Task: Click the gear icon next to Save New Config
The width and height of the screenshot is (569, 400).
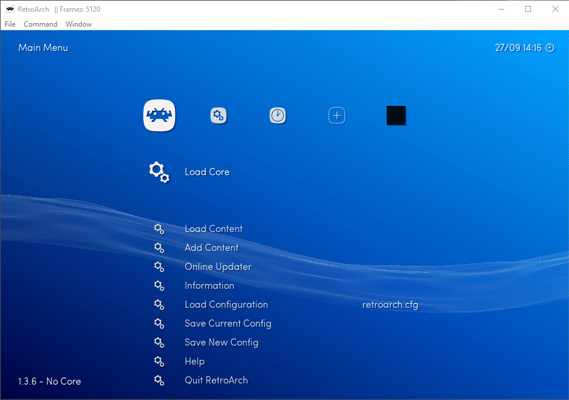Action: click(159, 342)
